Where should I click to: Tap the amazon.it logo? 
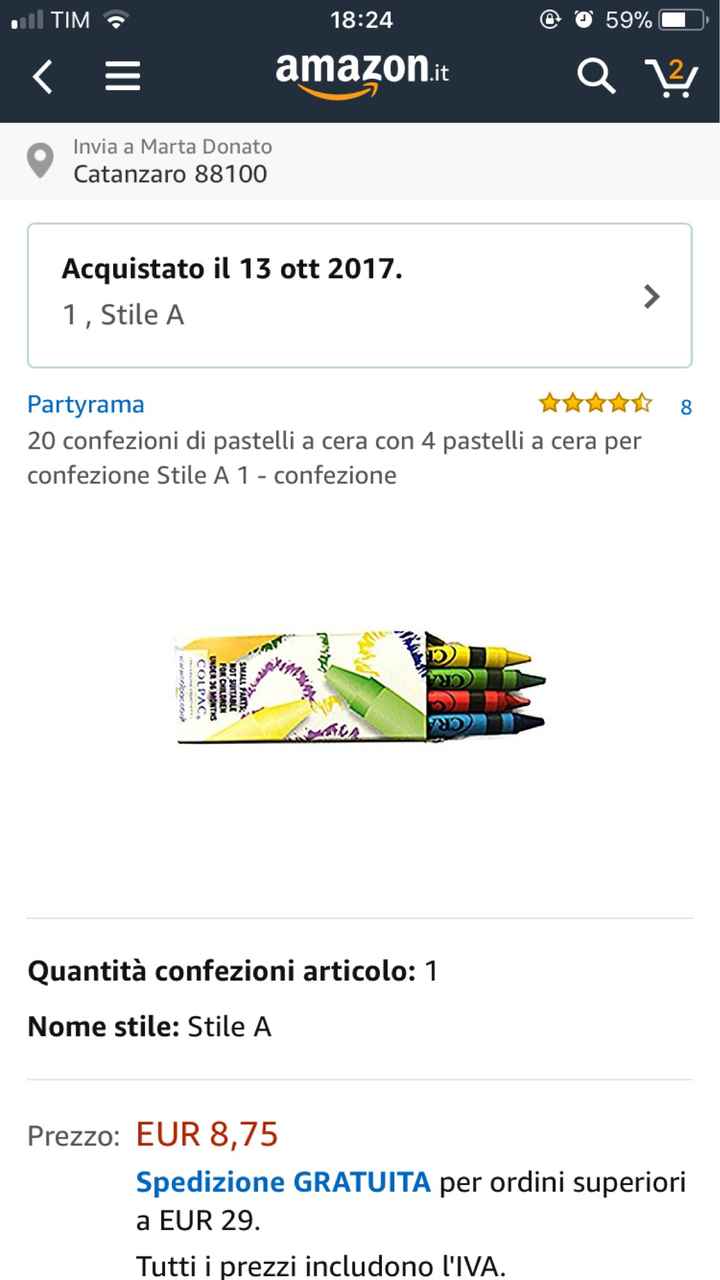pos(363,73)
